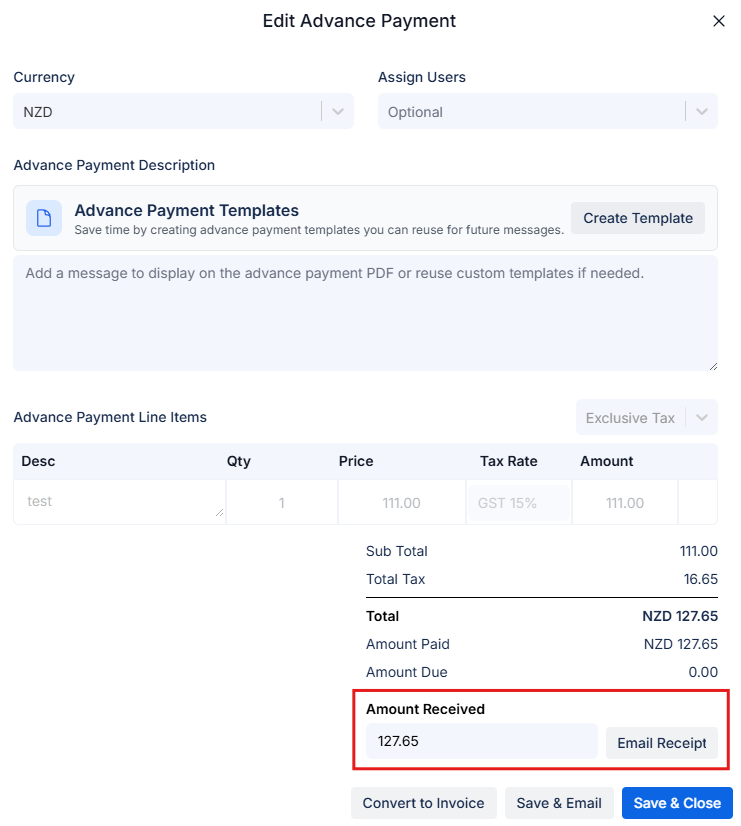Click Save & Email
This screenshot has width=741, height=826.
(x=558, y=802)
